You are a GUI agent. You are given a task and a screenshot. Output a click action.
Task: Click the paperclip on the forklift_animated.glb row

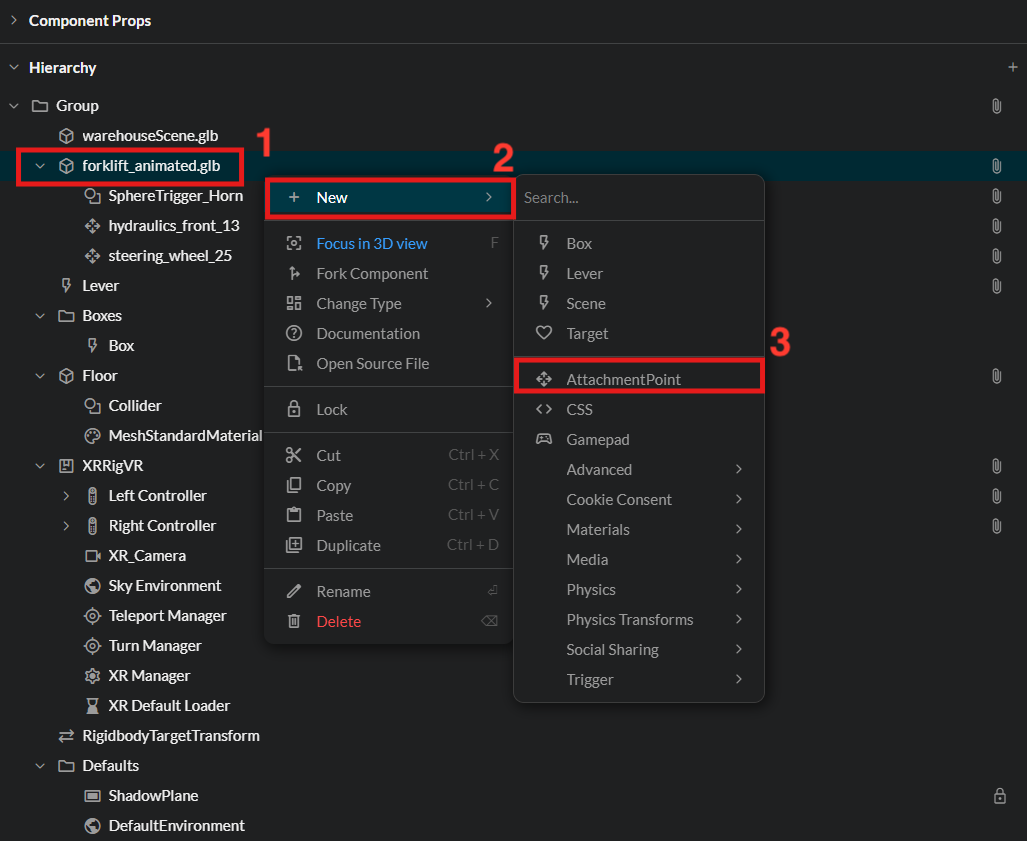996,166
